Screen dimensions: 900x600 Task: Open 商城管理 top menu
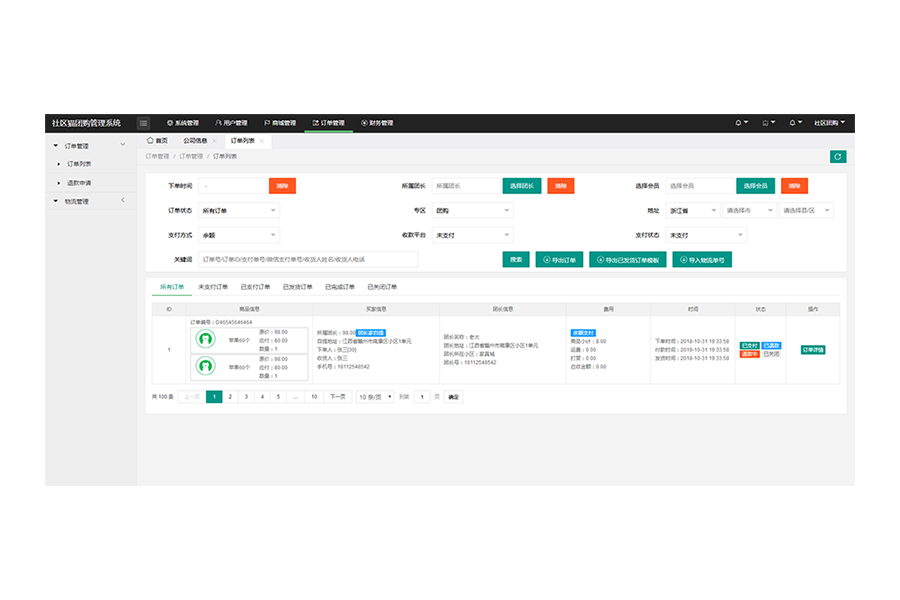(x=280, y=123)
